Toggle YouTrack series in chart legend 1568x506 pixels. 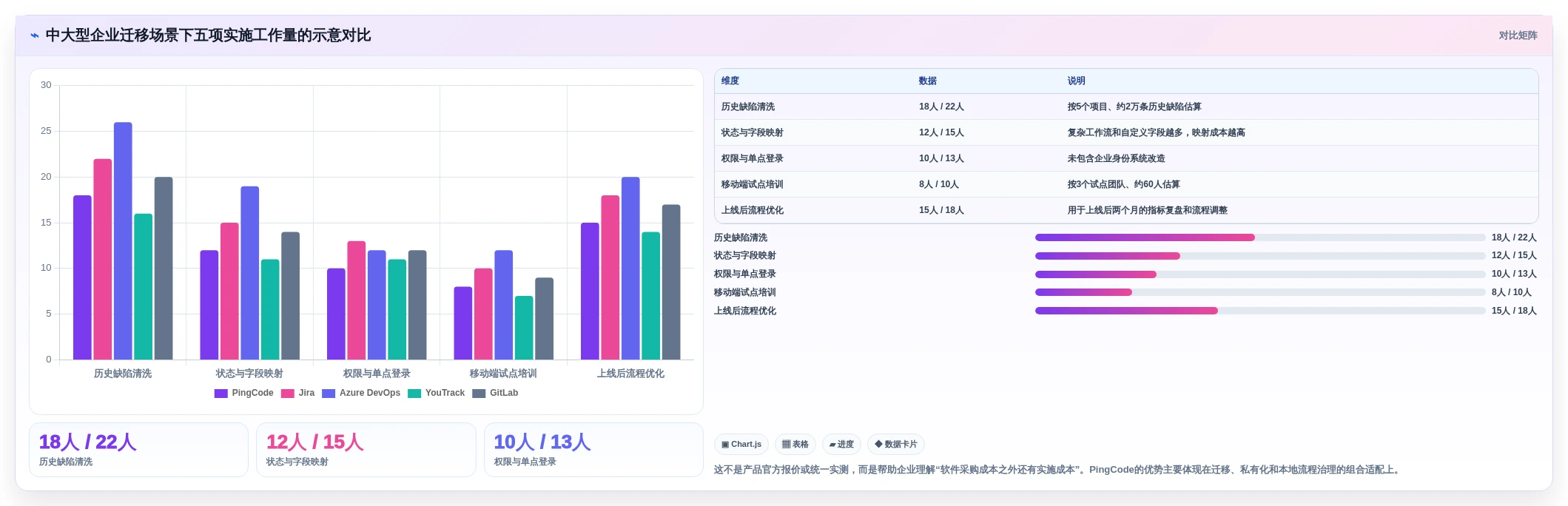437,393
